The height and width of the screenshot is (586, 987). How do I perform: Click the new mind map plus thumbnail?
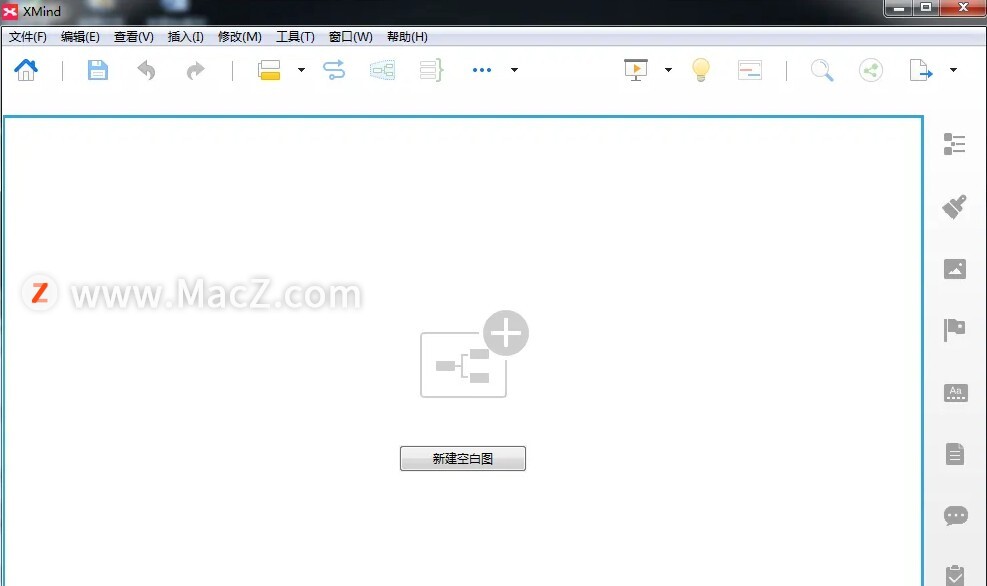click(474, 354)
